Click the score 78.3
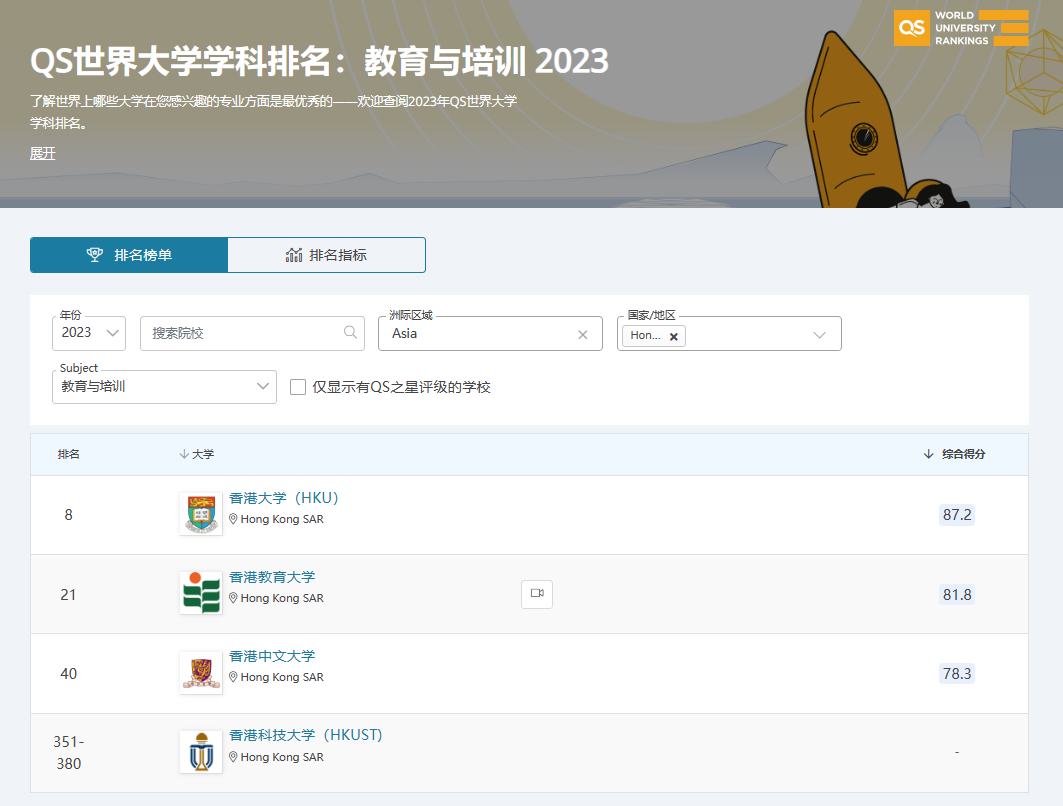The width and height of the screenshot is (1063, 806). tap(957, 673)
